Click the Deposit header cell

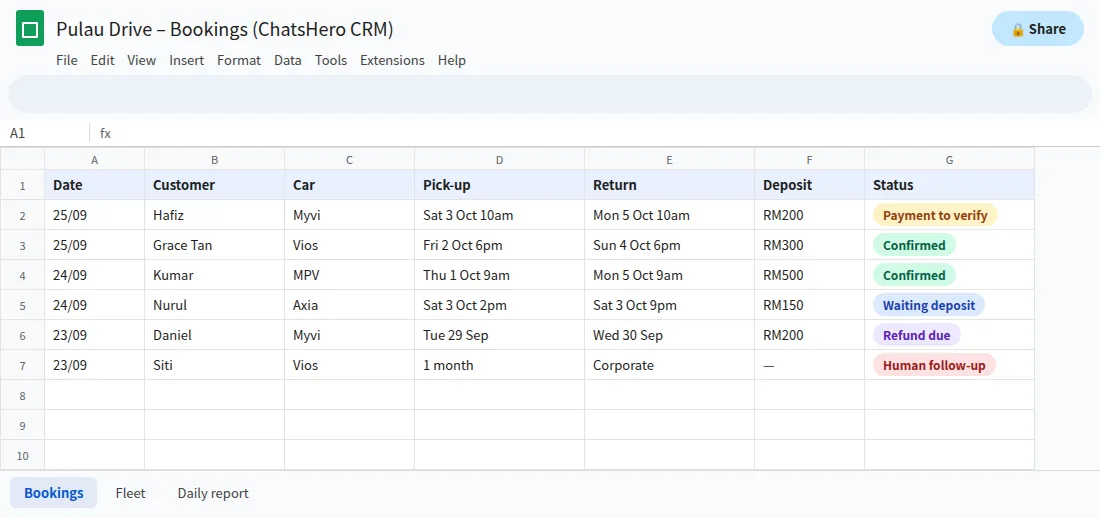tap(810, 185)
